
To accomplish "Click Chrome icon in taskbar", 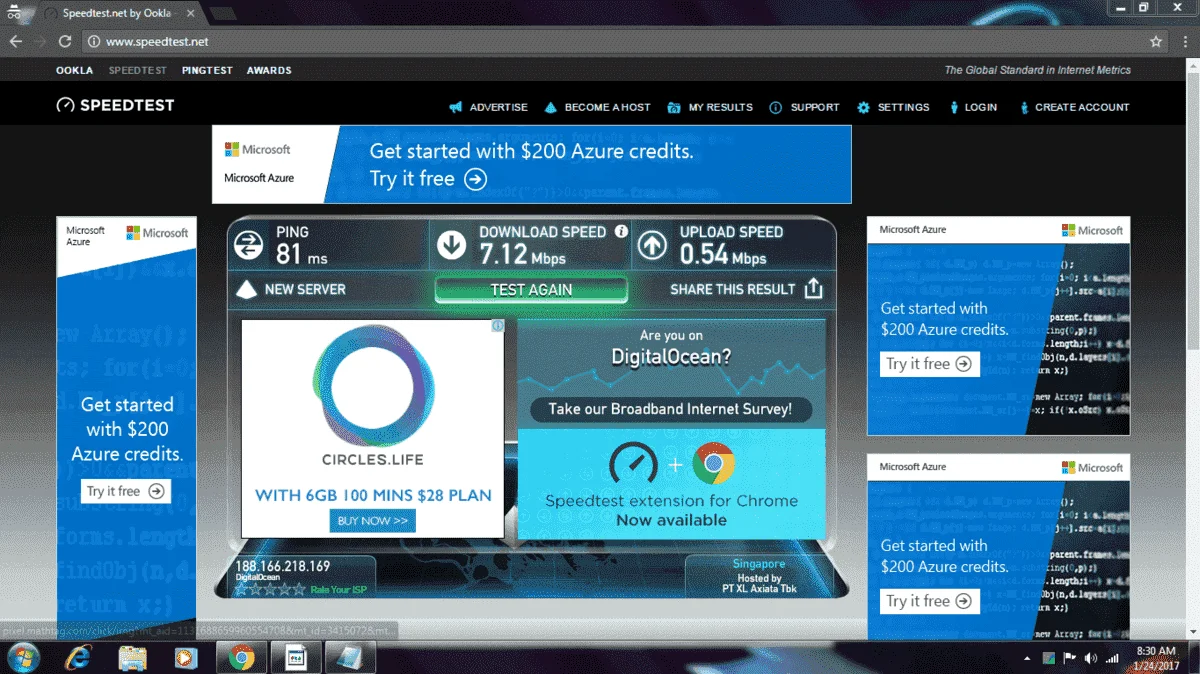I will tap(241, 657).
